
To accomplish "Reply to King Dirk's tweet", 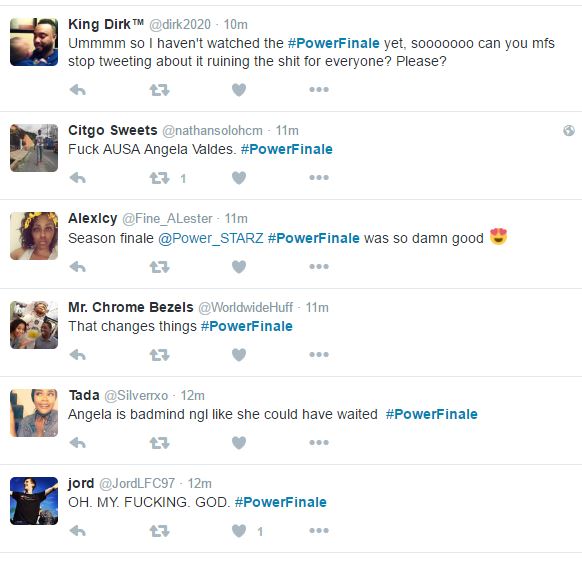I will point(78,90).
